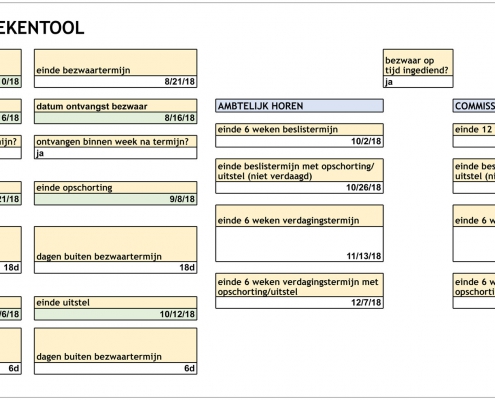
Task: Select the einde opschorting label
Action: [x=74, y=188]
